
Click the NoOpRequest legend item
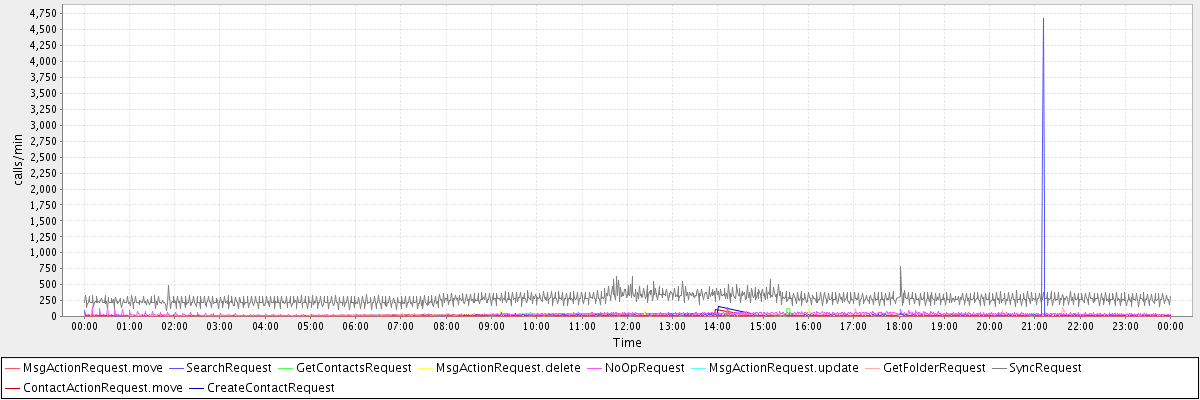(645, 368)
